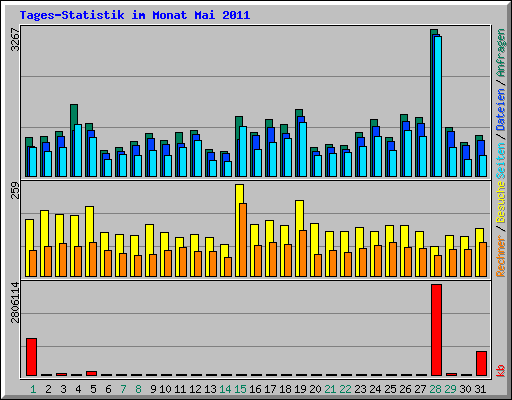Click the 'Dateien' legend label
The width and height of the screenshot is (512, 400).
pyautogui.click(x=501, y=109)
